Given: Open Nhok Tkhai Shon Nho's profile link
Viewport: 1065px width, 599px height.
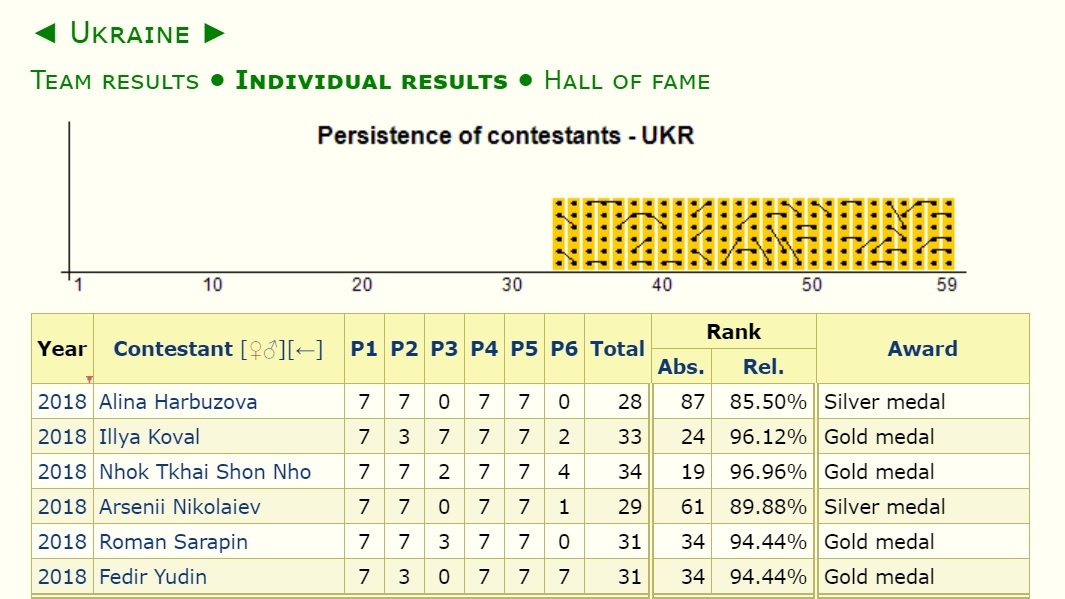Looking at the screenshot, I should pos(205,472).
